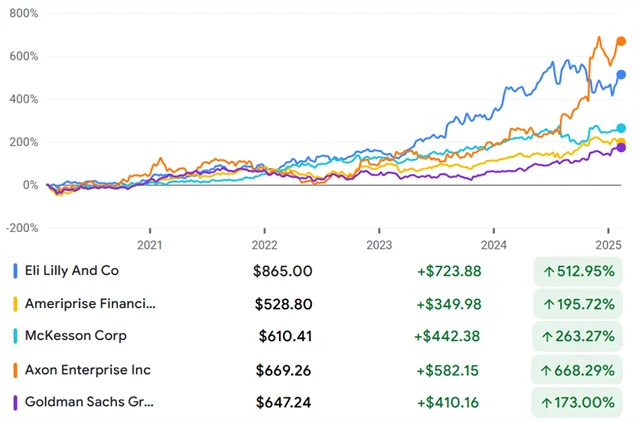Click the +$582.15 Axon gain value

point(447,371)
